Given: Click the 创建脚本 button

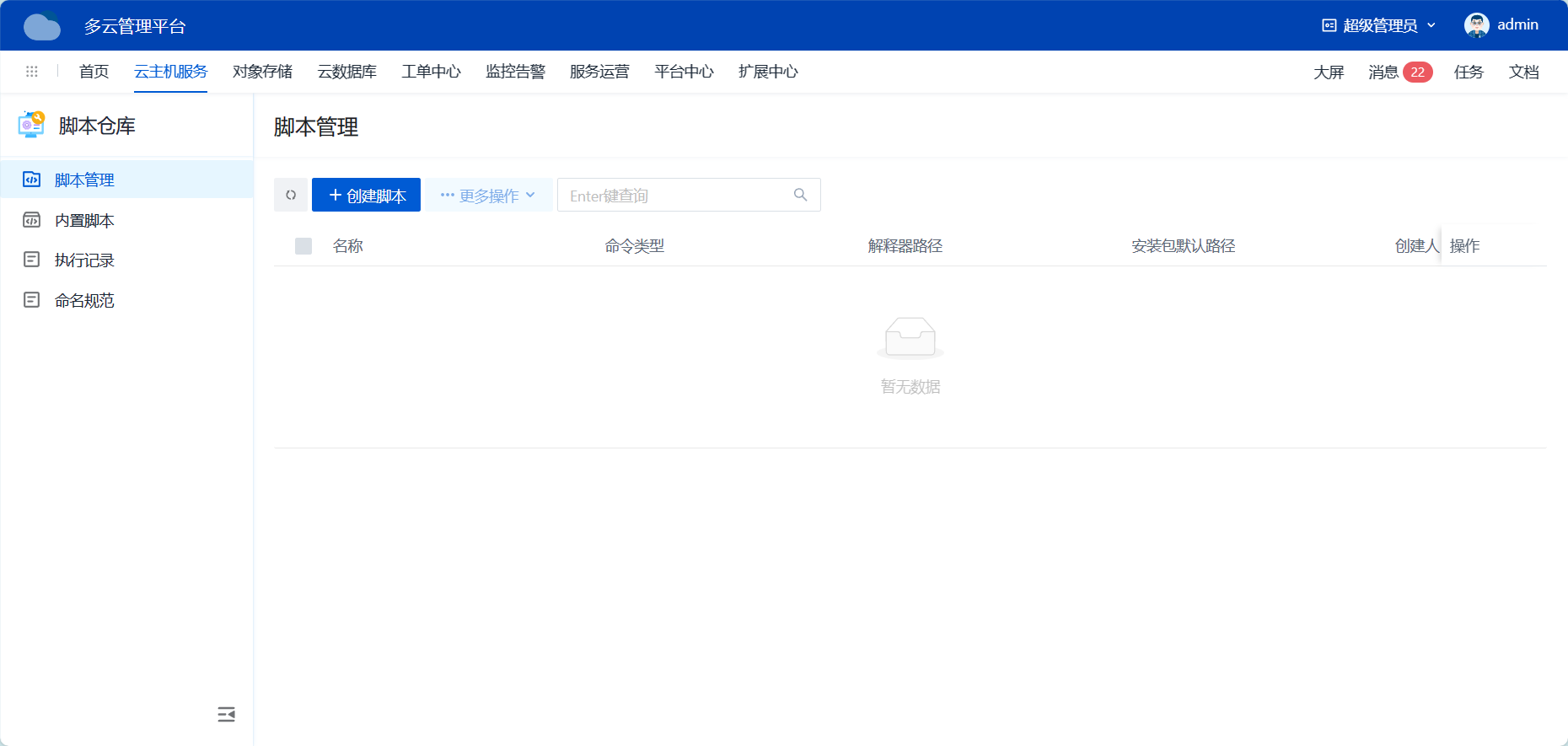Looking at the screenshot, I should (x=366, y=195).
